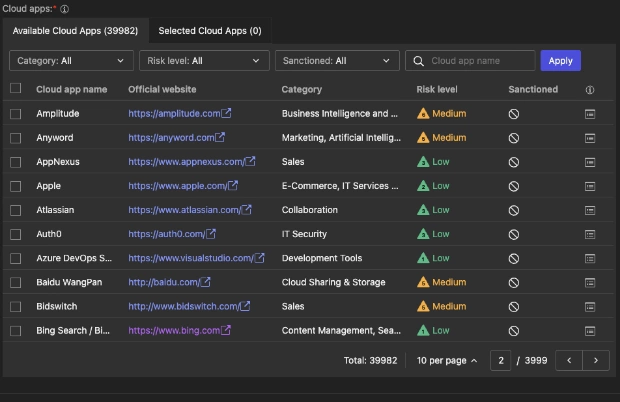Image resolution: width=620 pixels, height=402 pixels.
Task: Open the www.bidswitch.com link
Action: (189, 306)
